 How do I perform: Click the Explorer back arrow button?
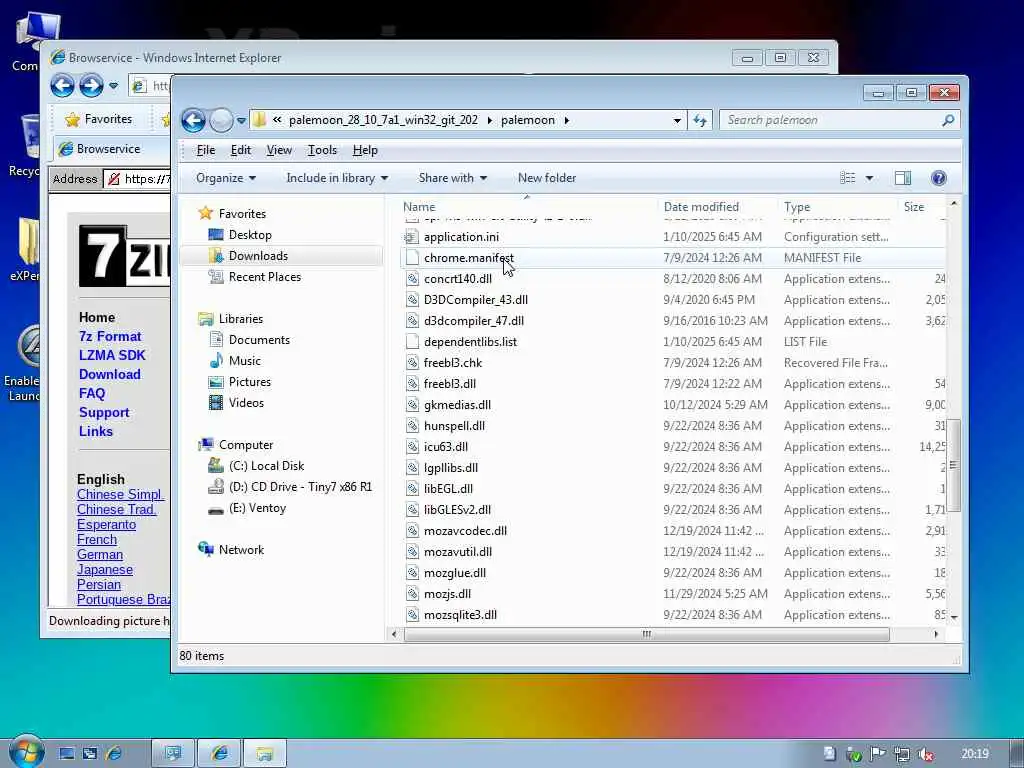[193, 120]
